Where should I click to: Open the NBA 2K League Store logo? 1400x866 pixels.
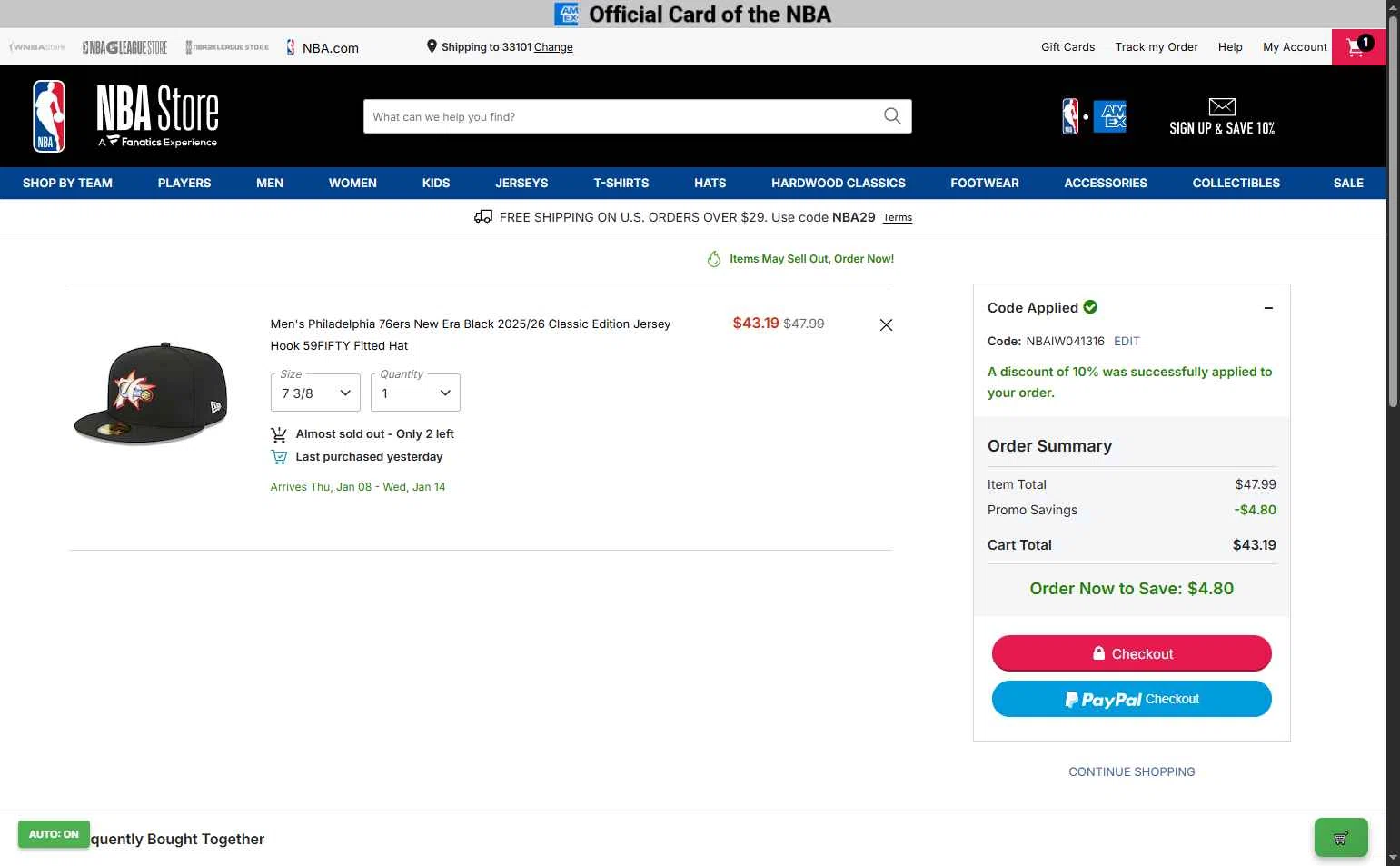click(227, 47)
